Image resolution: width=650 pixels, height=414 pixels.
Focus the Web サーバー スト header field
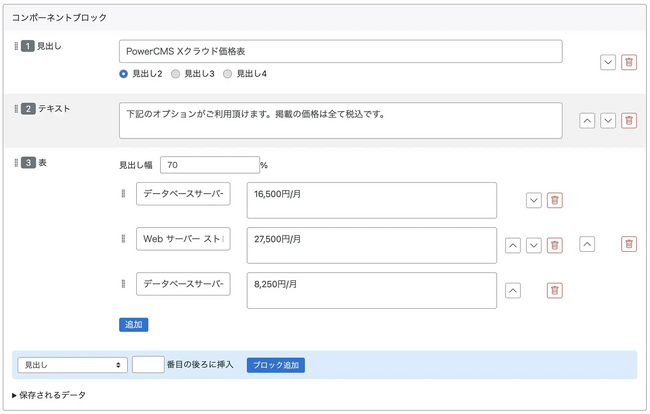(x=183, y=239)
